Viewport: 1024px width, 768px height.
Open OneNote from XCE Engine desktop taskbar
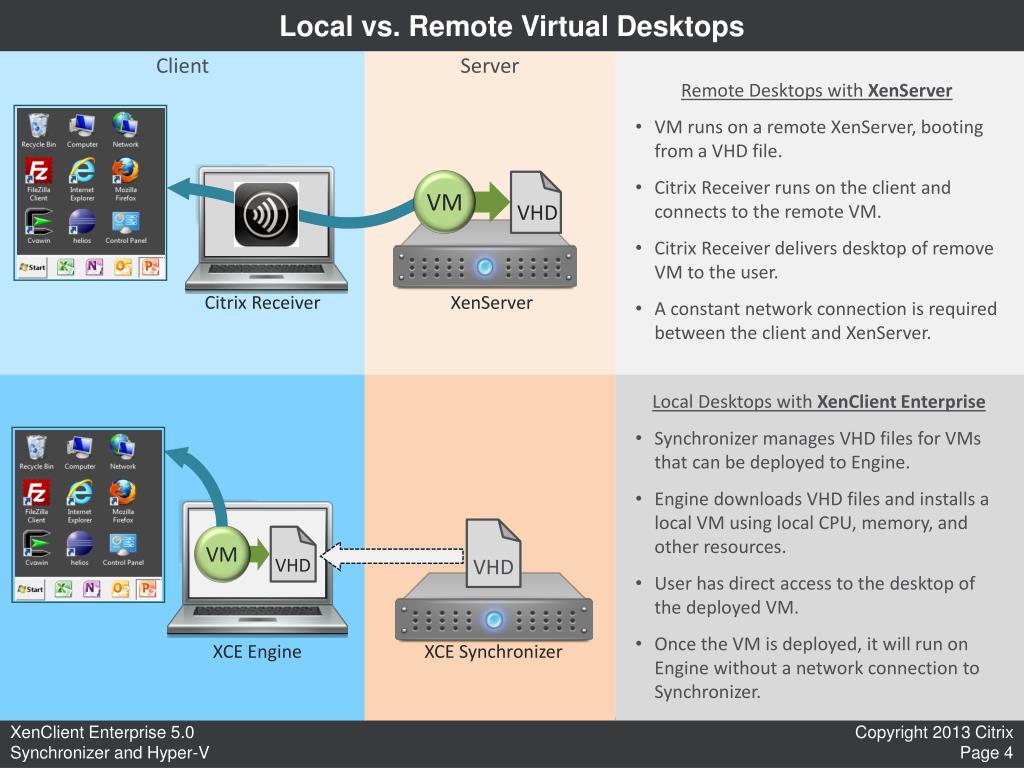92,588
